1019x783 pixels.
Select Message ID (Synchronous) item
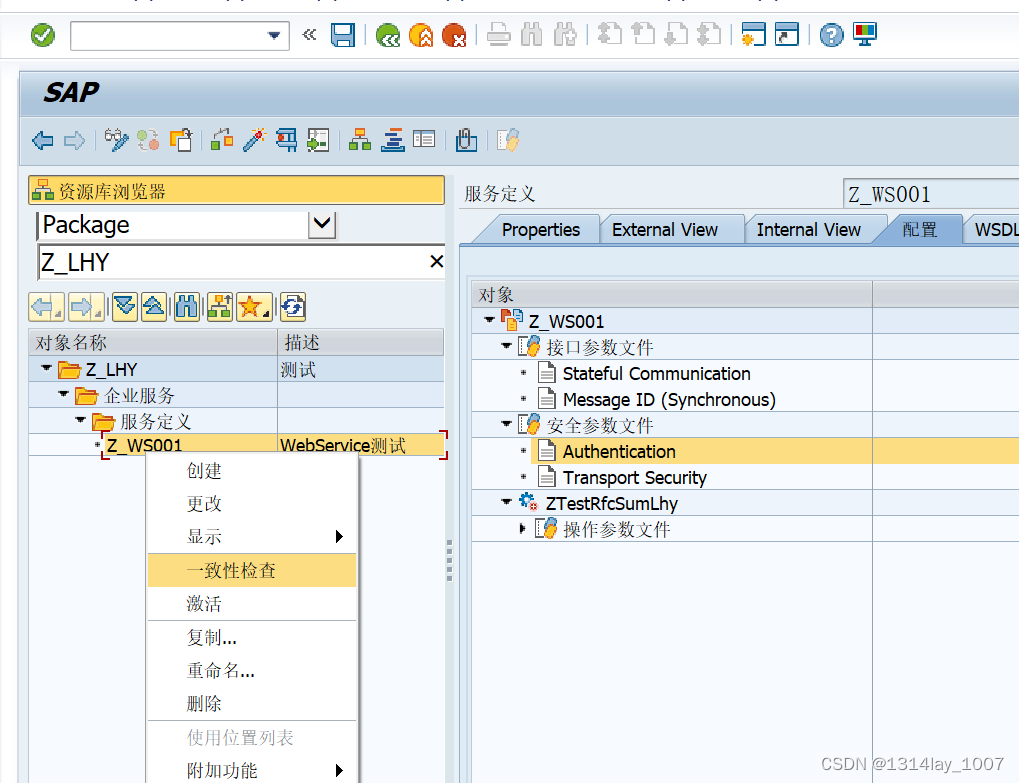(x=669, y=400)
